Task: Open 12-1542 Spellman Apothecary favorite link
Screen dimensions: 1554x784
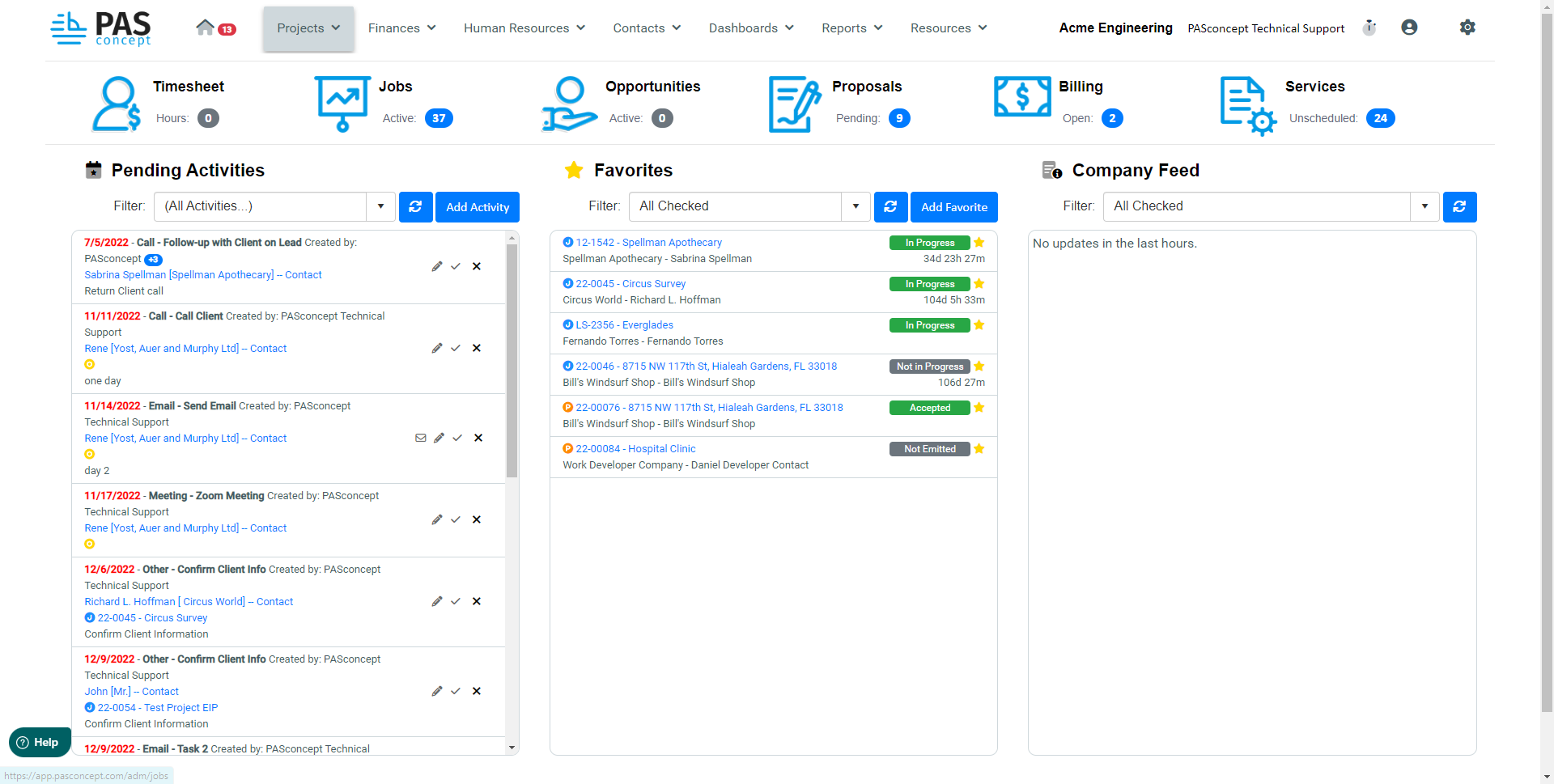Action: coord(648,243)
